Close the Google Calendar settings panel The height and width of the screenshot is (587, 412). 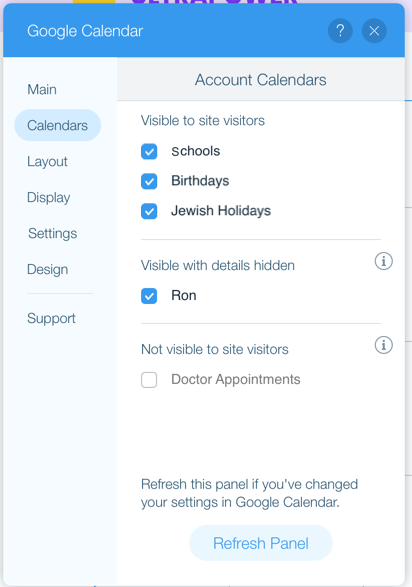[374, 31]
